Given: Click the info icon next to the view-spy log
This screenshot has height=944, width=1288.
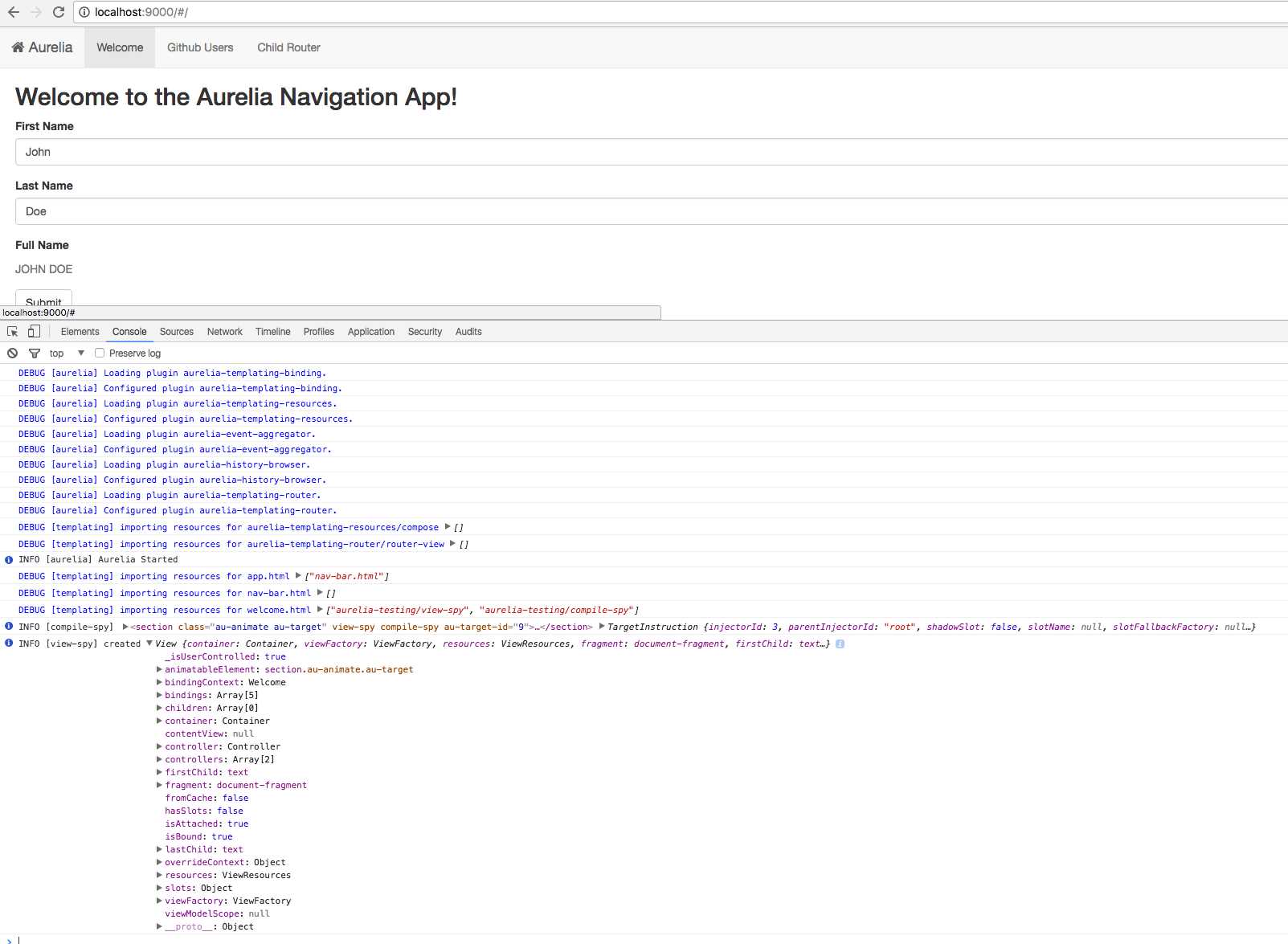Looking at the screenshot, I should click(x=841, y=644).
